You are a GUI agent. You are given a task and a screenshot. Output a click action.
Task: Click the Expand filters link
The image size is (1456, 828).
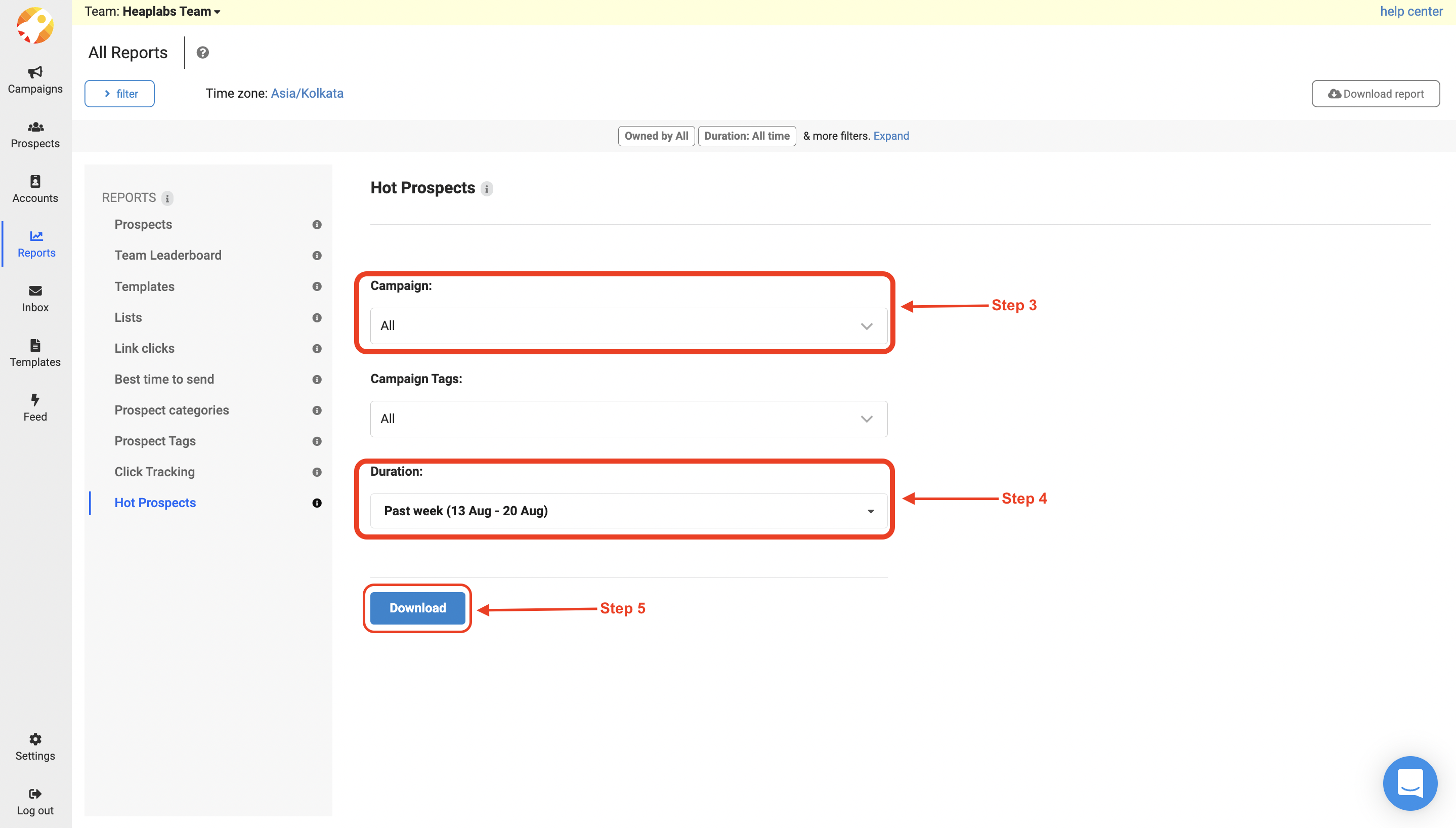(890, 136)
